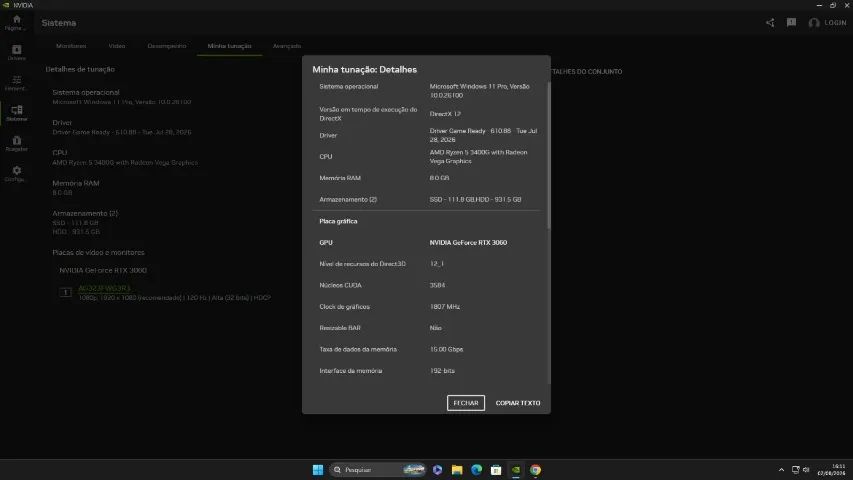Click the Placa gráfica section heading
Screen dimensions: 853x480
point(338,221)
